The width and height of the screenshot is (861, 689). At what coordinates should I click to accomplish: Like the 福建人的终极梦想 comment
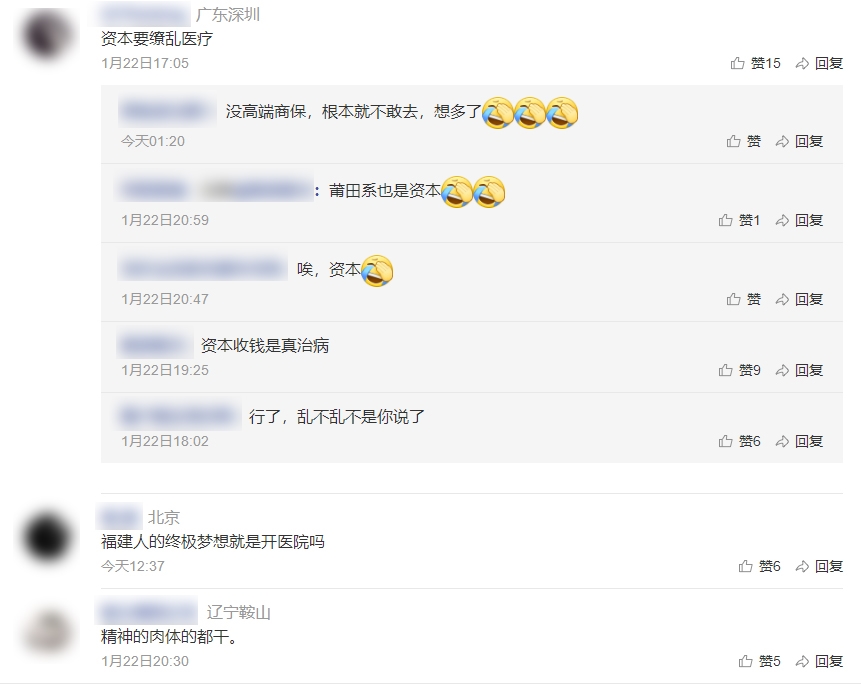[x=759, y=566]
